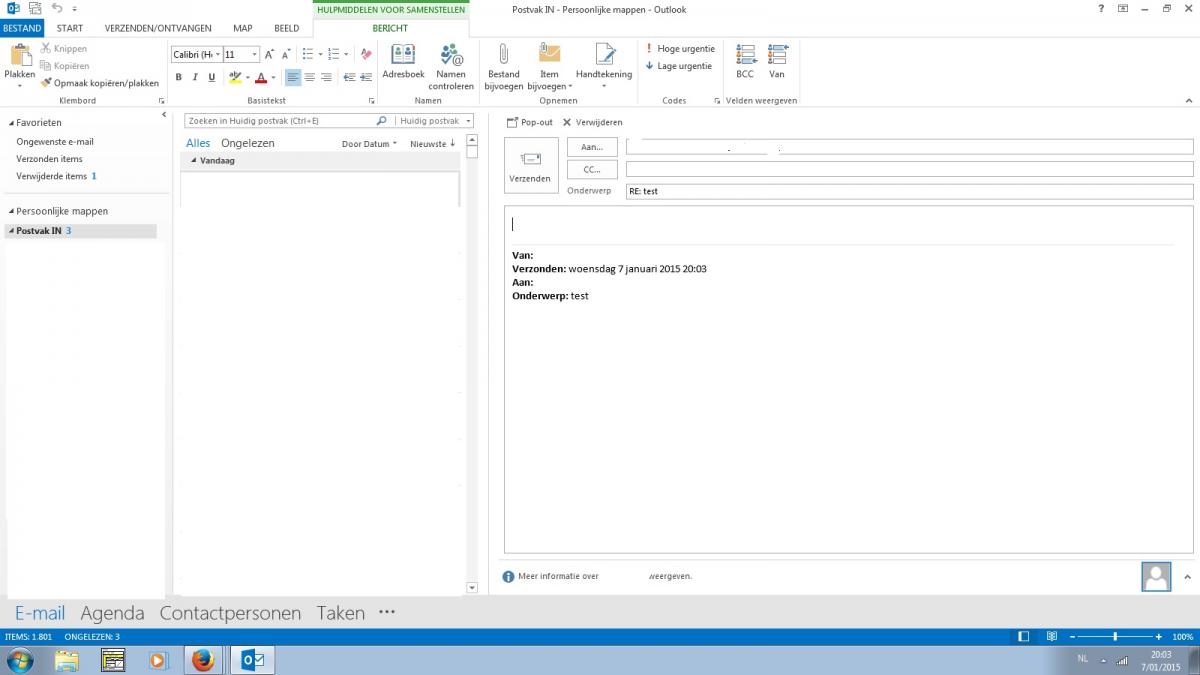Open the numbered list dropdown

pos(345,54)
